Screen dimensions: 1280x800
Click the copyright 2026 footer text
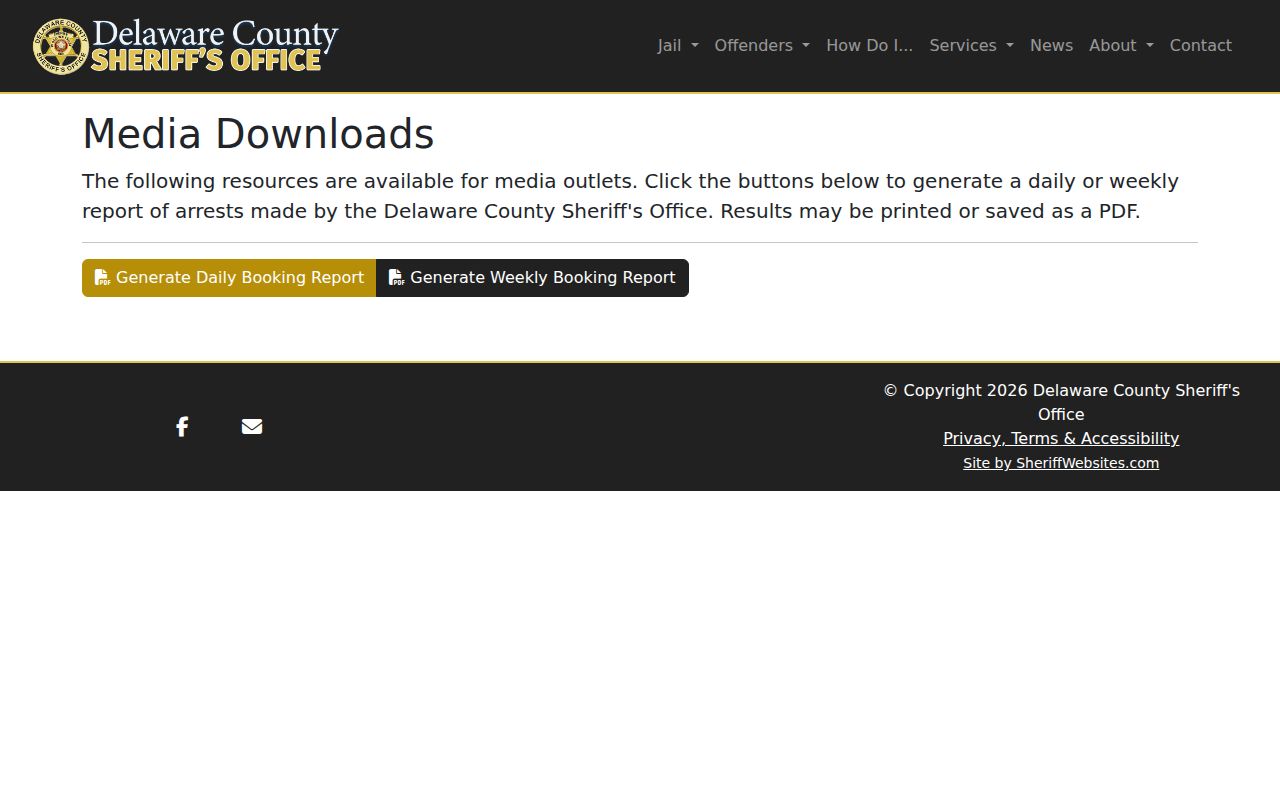(x=1061, y=402)
